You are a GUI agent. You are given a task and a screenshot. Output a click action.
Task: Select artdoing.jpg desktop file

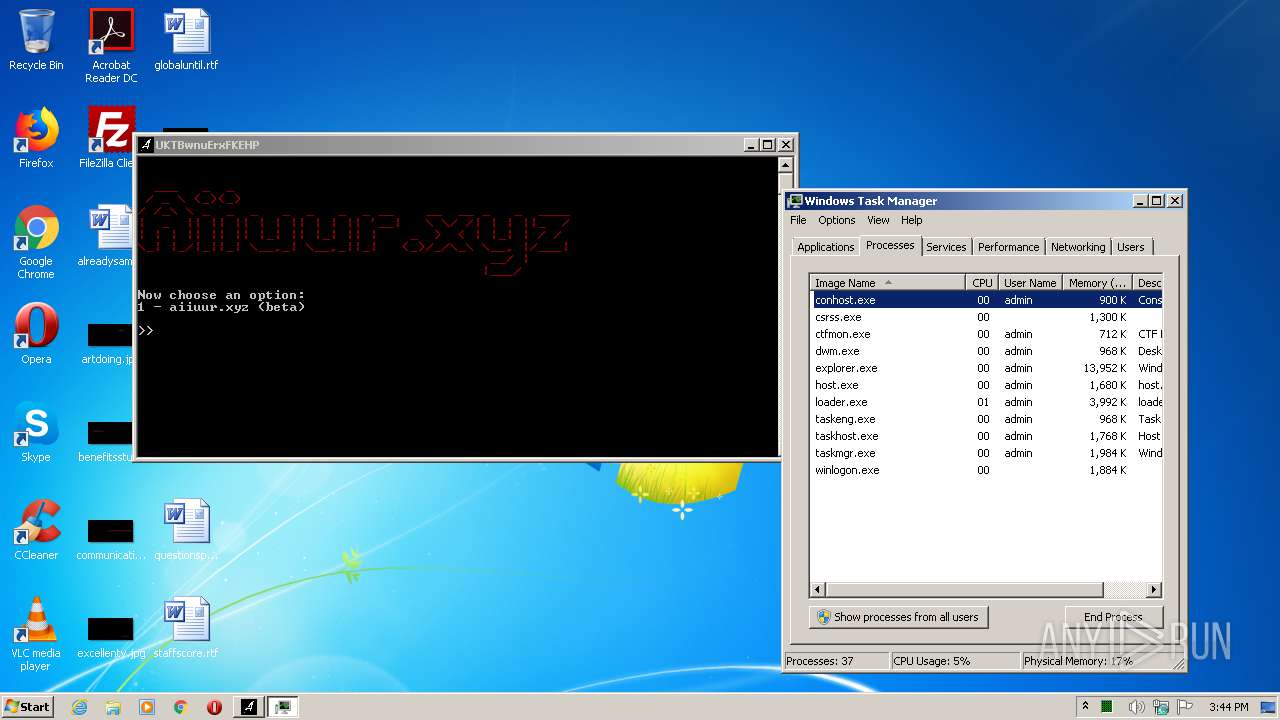(x=108, y=344)
